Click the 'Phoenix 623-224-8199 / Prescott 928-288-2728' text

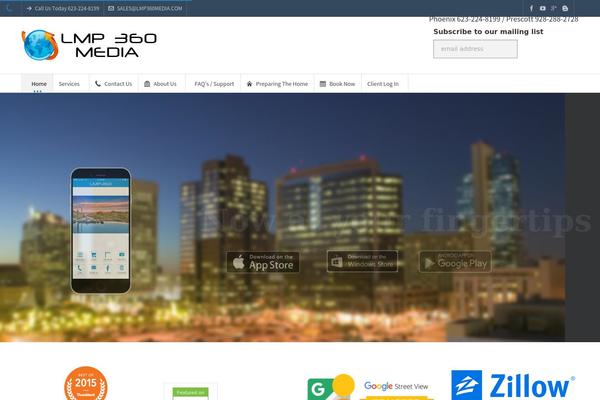[503, 19]
